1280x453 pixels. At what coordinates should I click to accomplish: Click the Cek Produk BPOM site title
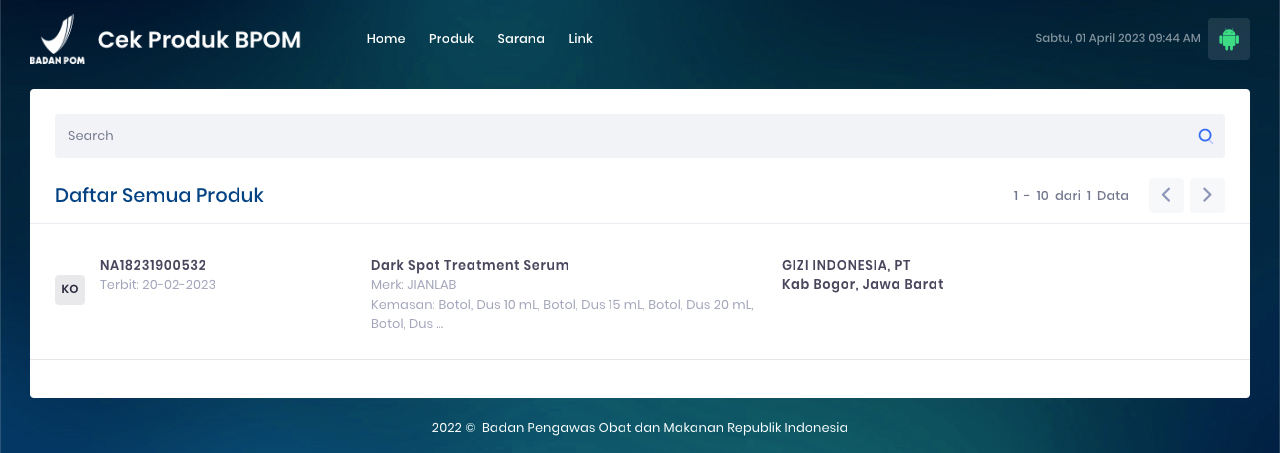click(x=199, y=39)
